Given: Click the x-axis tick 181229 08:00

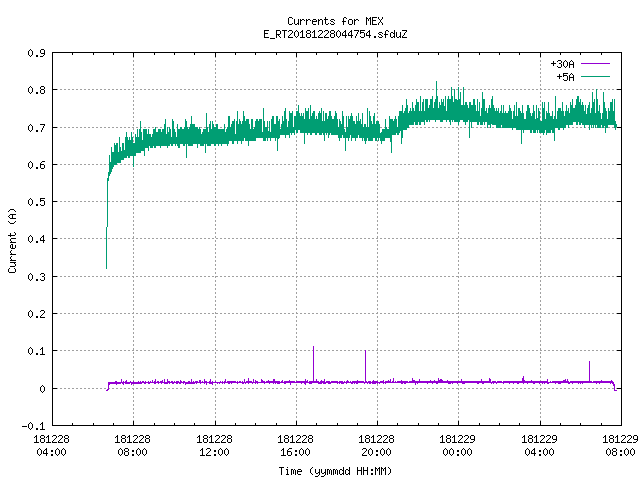Looking at the screenshot, I should pos(620,445).
